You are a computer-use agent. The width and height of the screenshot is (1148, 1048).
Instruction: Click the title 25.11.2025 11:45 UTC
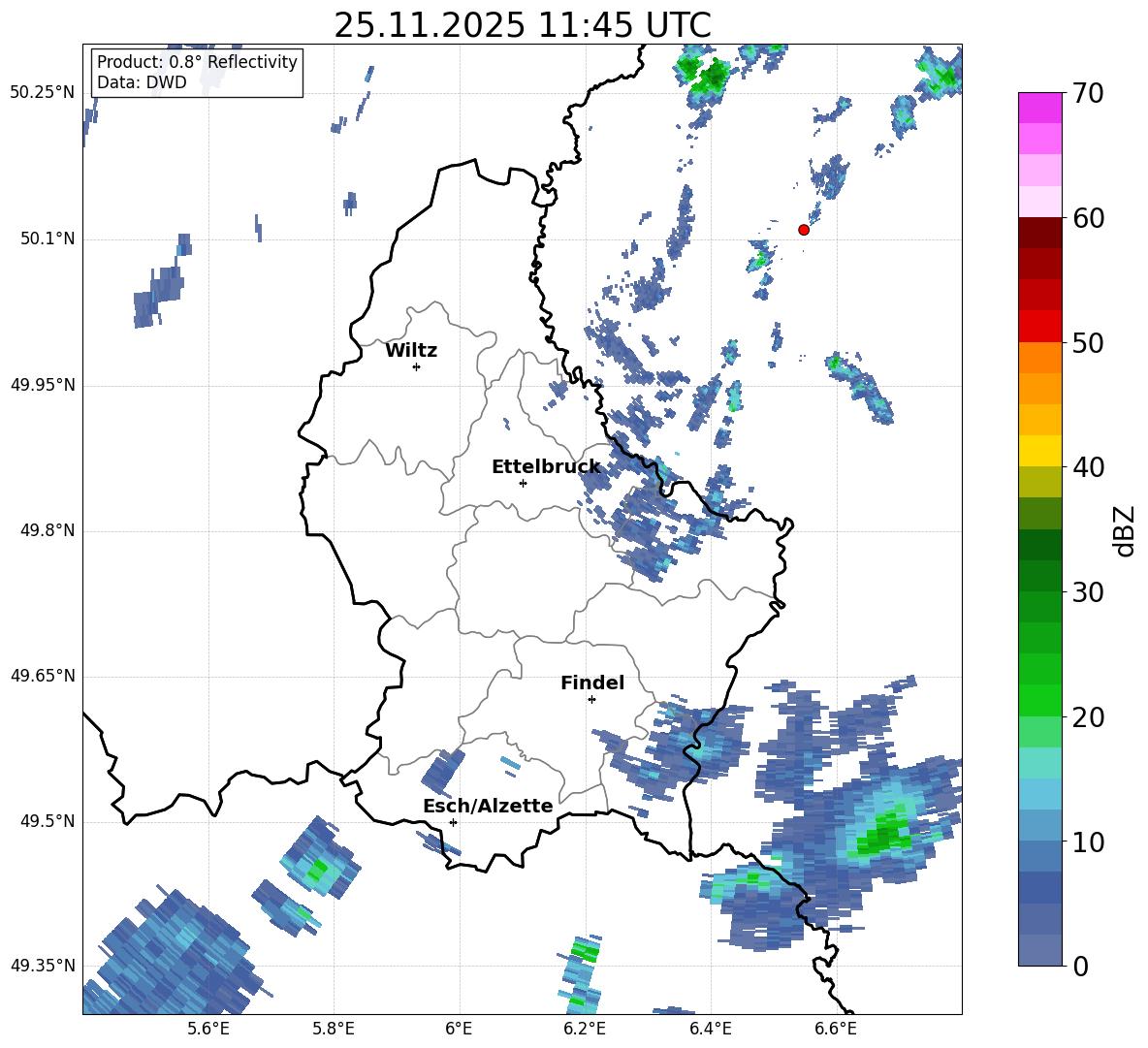523,25
